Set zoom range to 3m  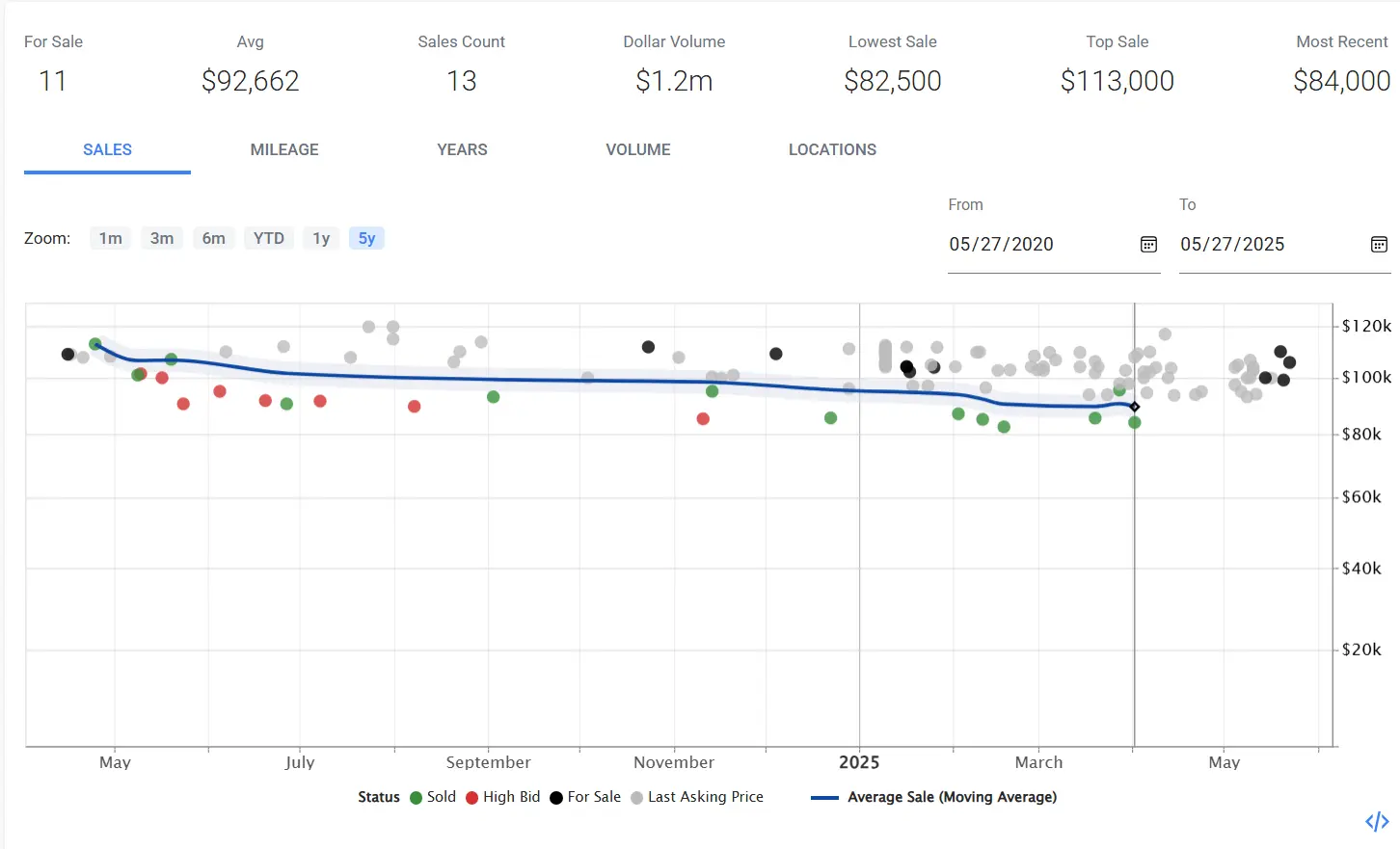pyautogui.click(x=162, y=238)
